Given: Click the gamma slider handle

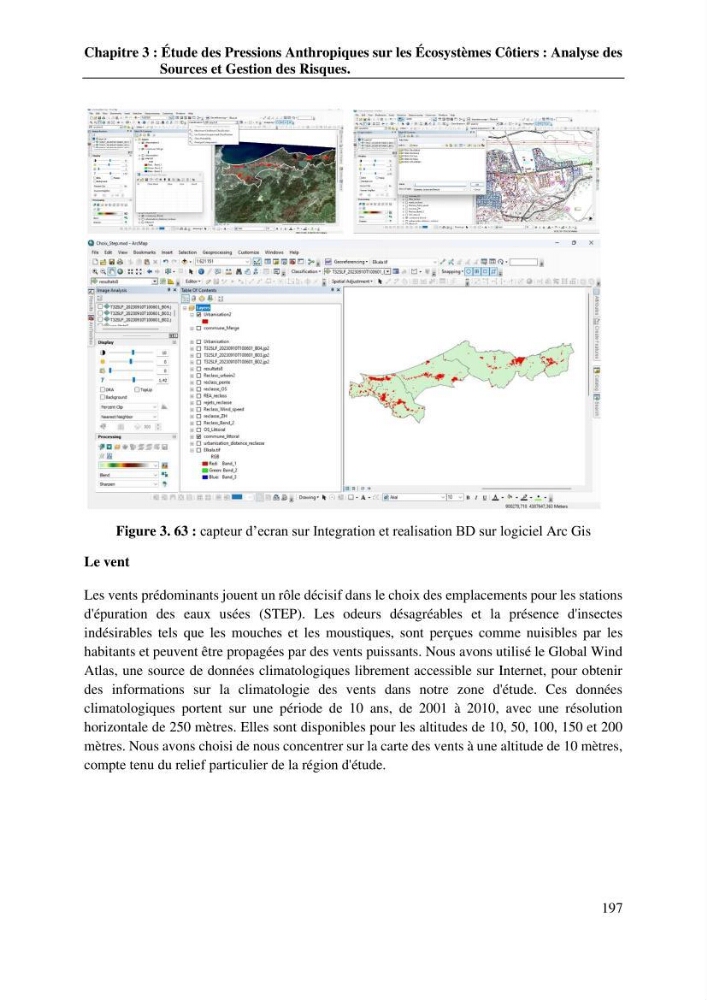Looking at the screenshot, I should pyautogui.click(x=133, y=380).
